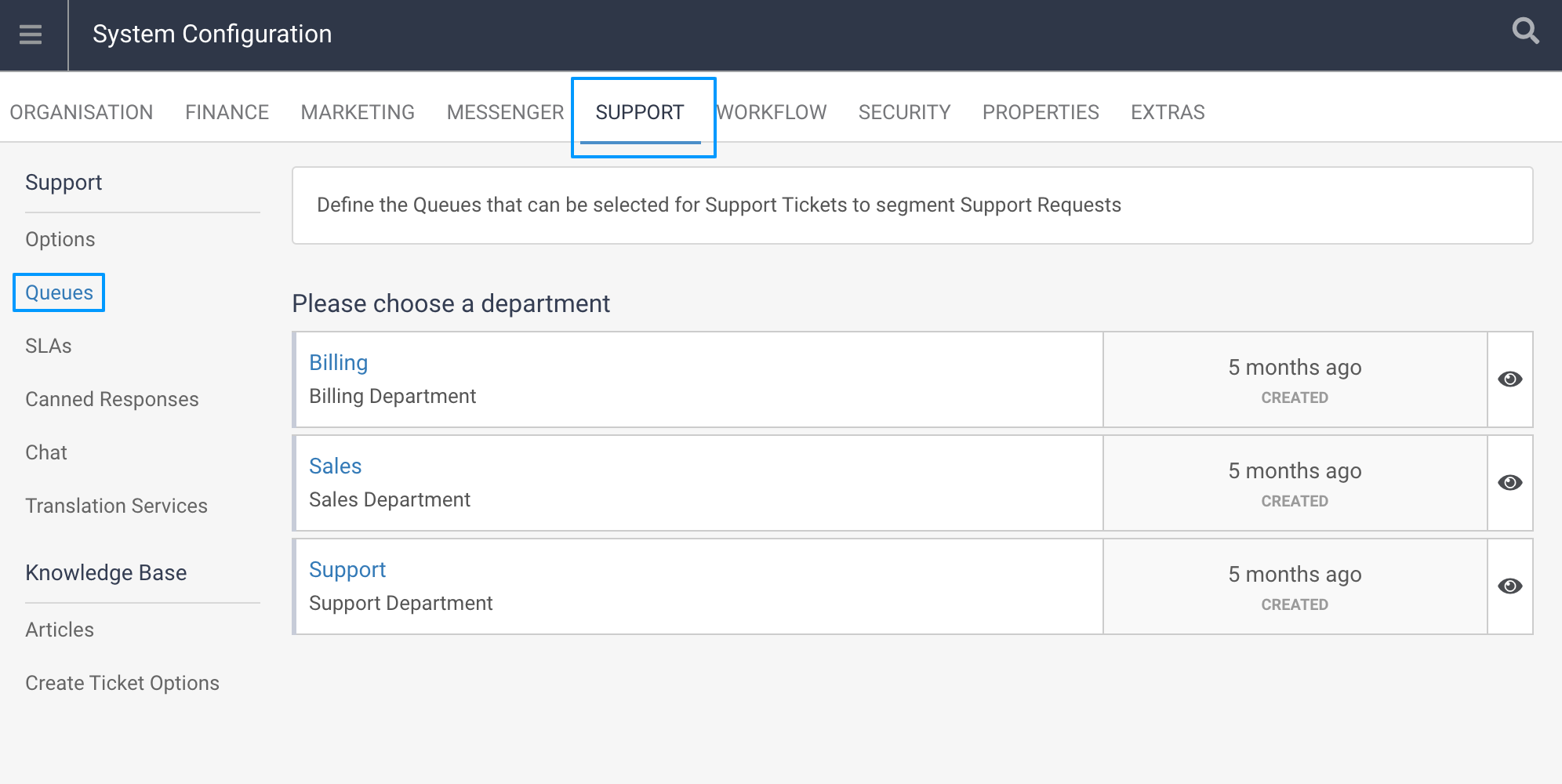
Task: Open the Sales department link
Action: pyautogui.click(x=335, y=466)
